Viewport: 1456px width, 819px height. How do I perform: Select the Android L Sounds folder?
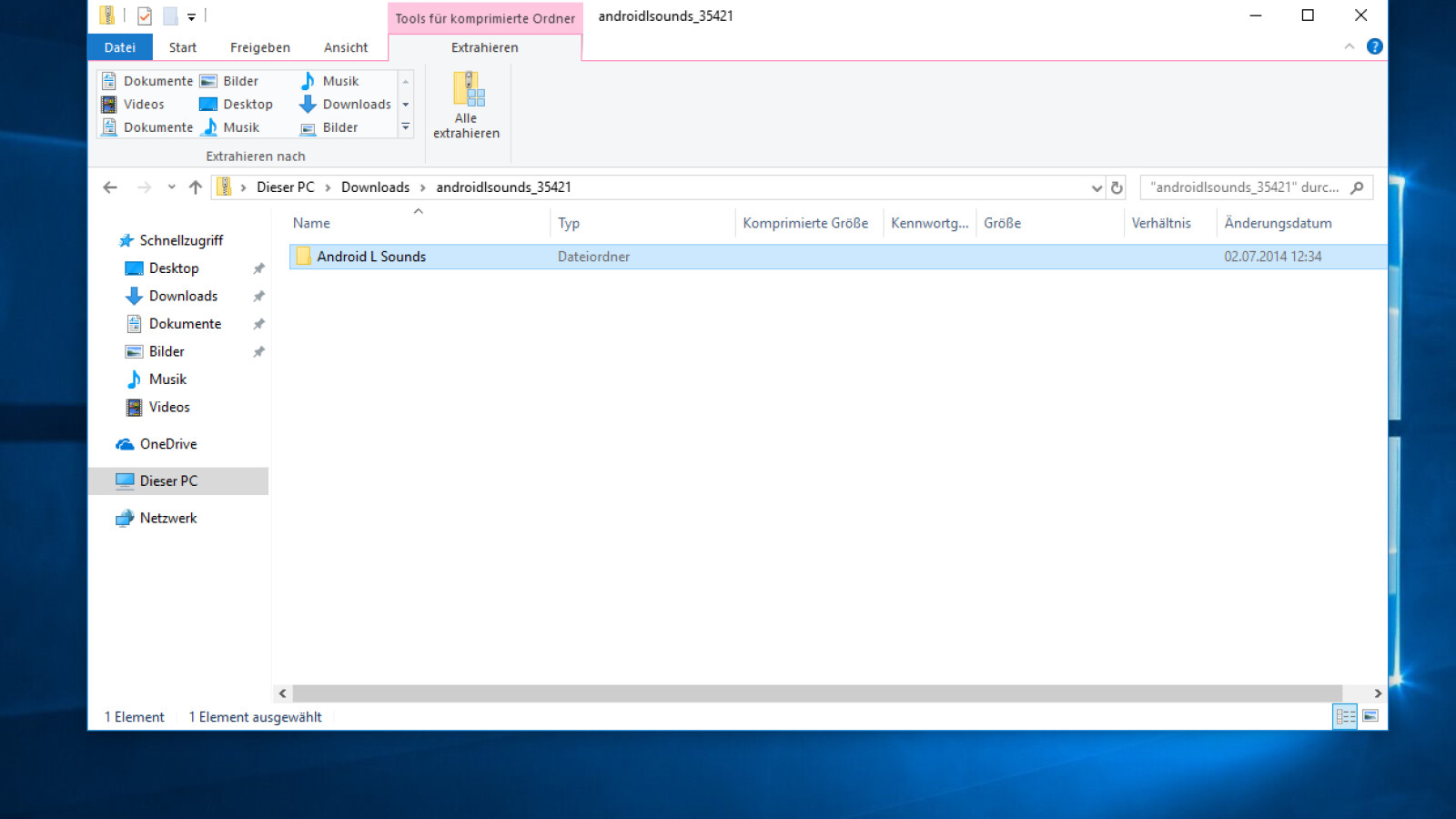[371, 257]
